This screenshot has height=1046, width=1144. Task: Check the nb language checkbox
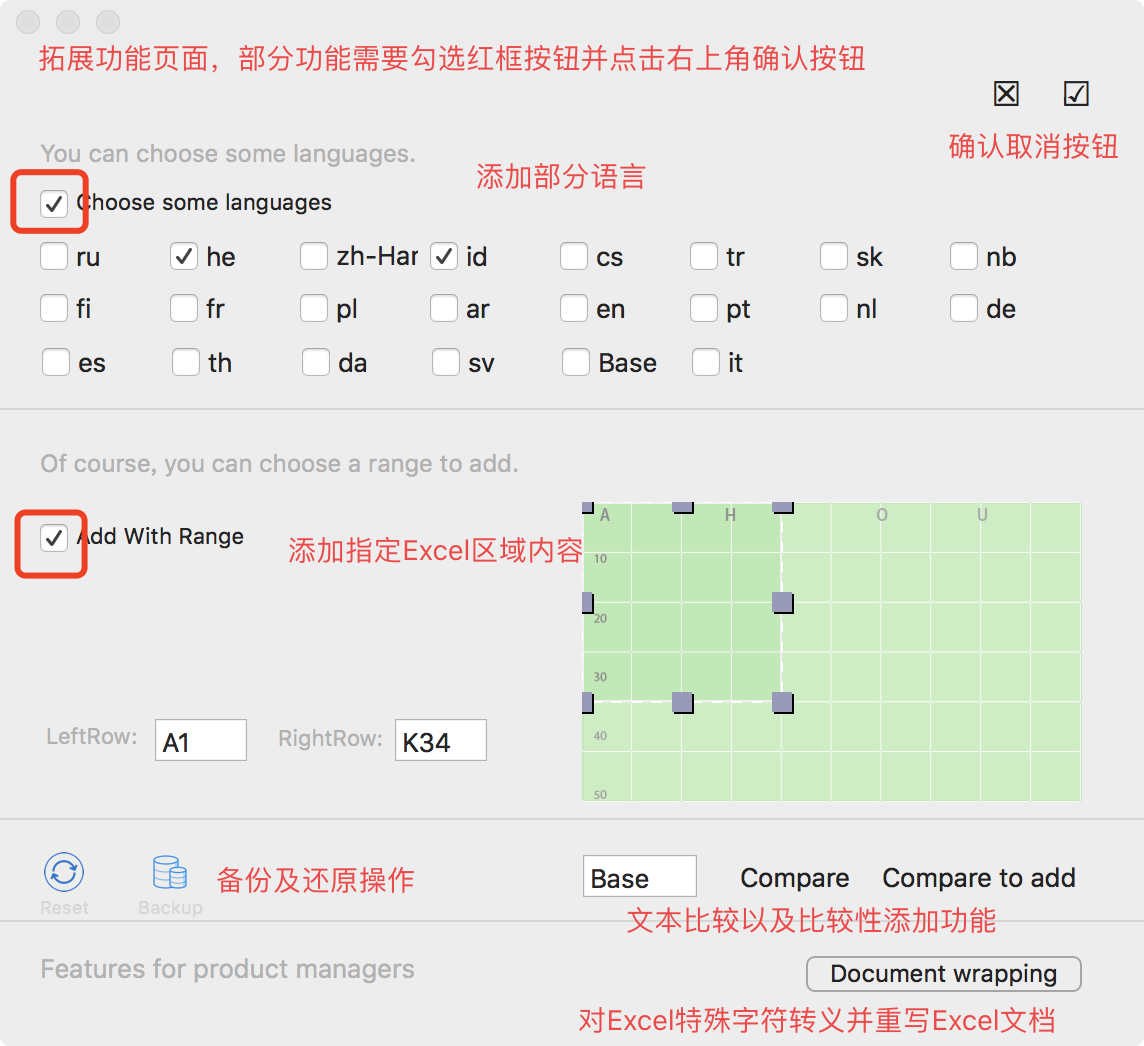tap(963, 256)
